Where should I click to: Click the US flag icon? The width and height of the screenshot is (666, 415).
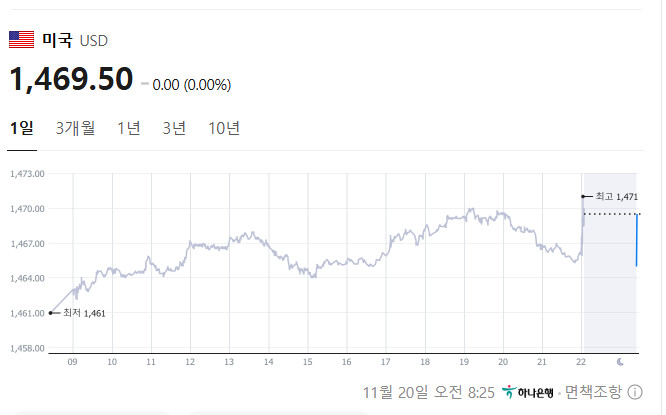point(21,40)
